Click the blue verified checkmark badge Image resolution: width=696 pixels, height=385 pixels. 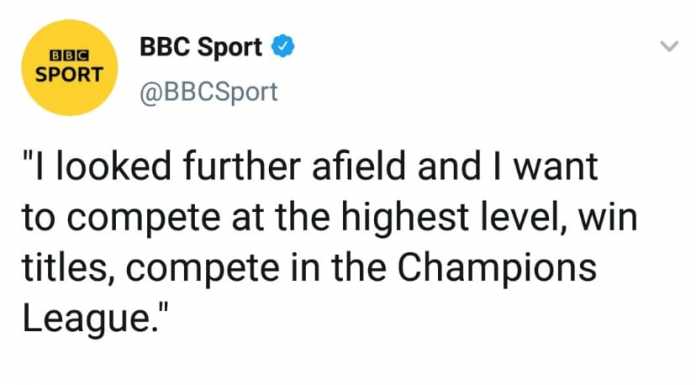[283, 46]
